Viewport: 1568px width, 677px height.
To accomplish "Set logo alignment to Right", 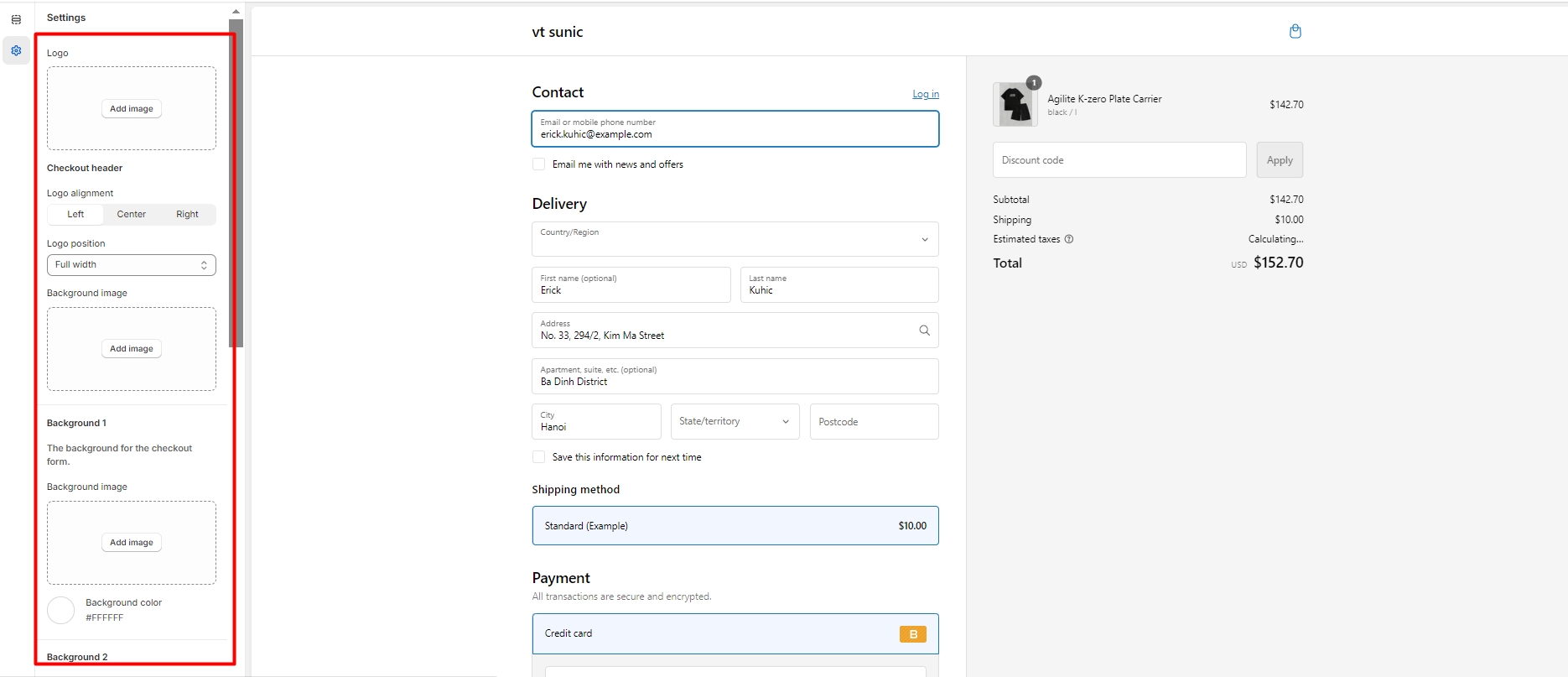I will (x=187, y=215).
